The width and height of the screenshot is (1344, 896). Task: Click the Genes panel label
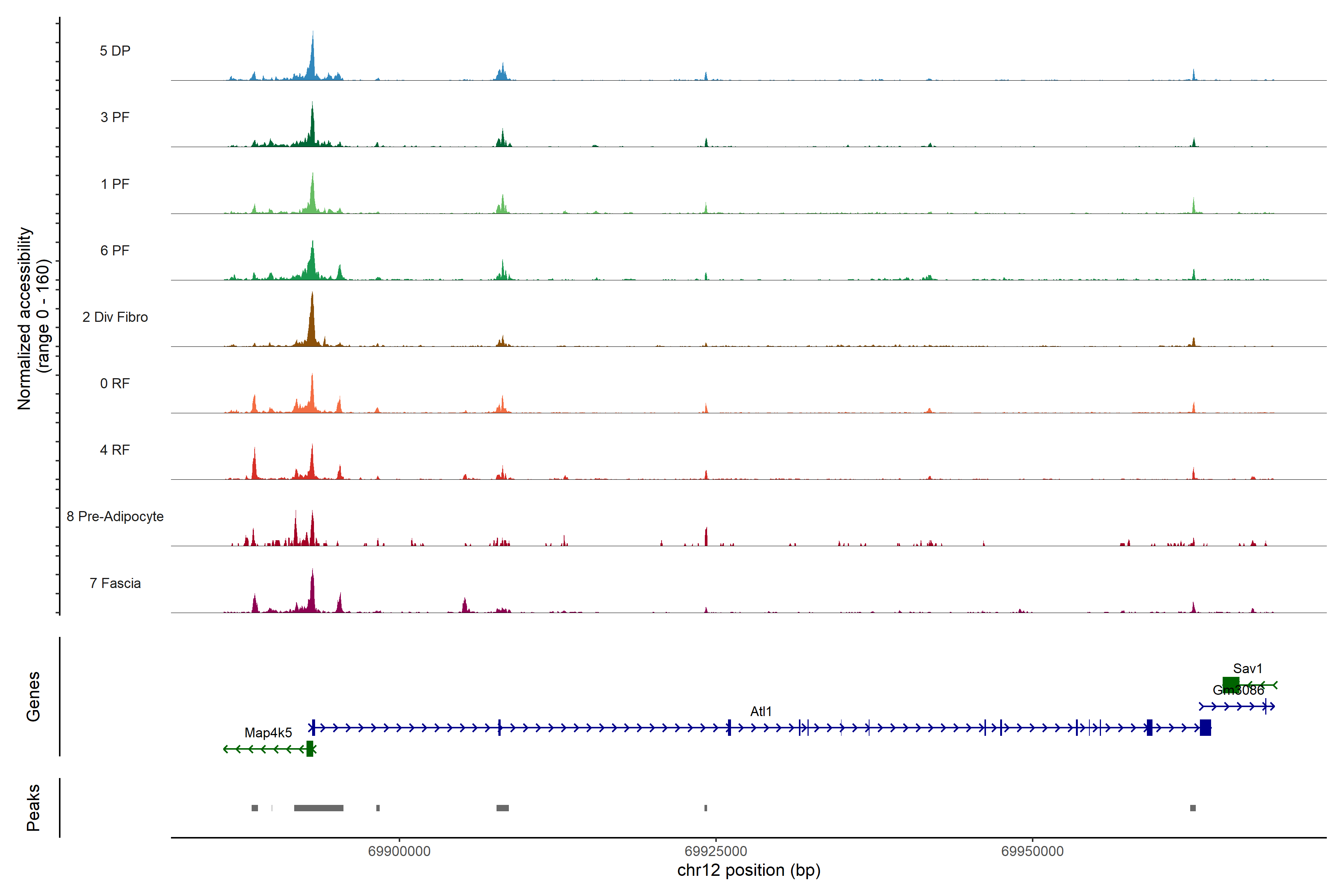[x=33, y=697]
